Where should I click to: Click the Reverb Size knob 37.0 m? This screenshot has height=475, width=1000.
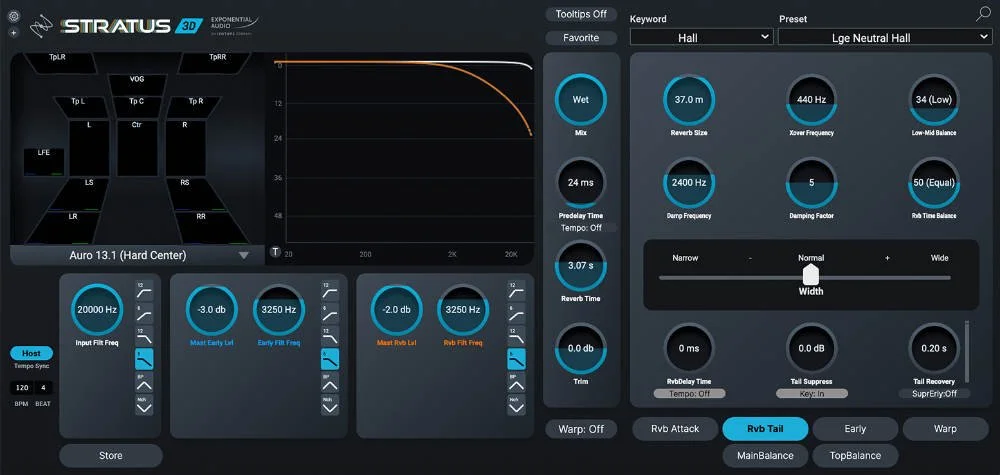[x=689, y=99]
